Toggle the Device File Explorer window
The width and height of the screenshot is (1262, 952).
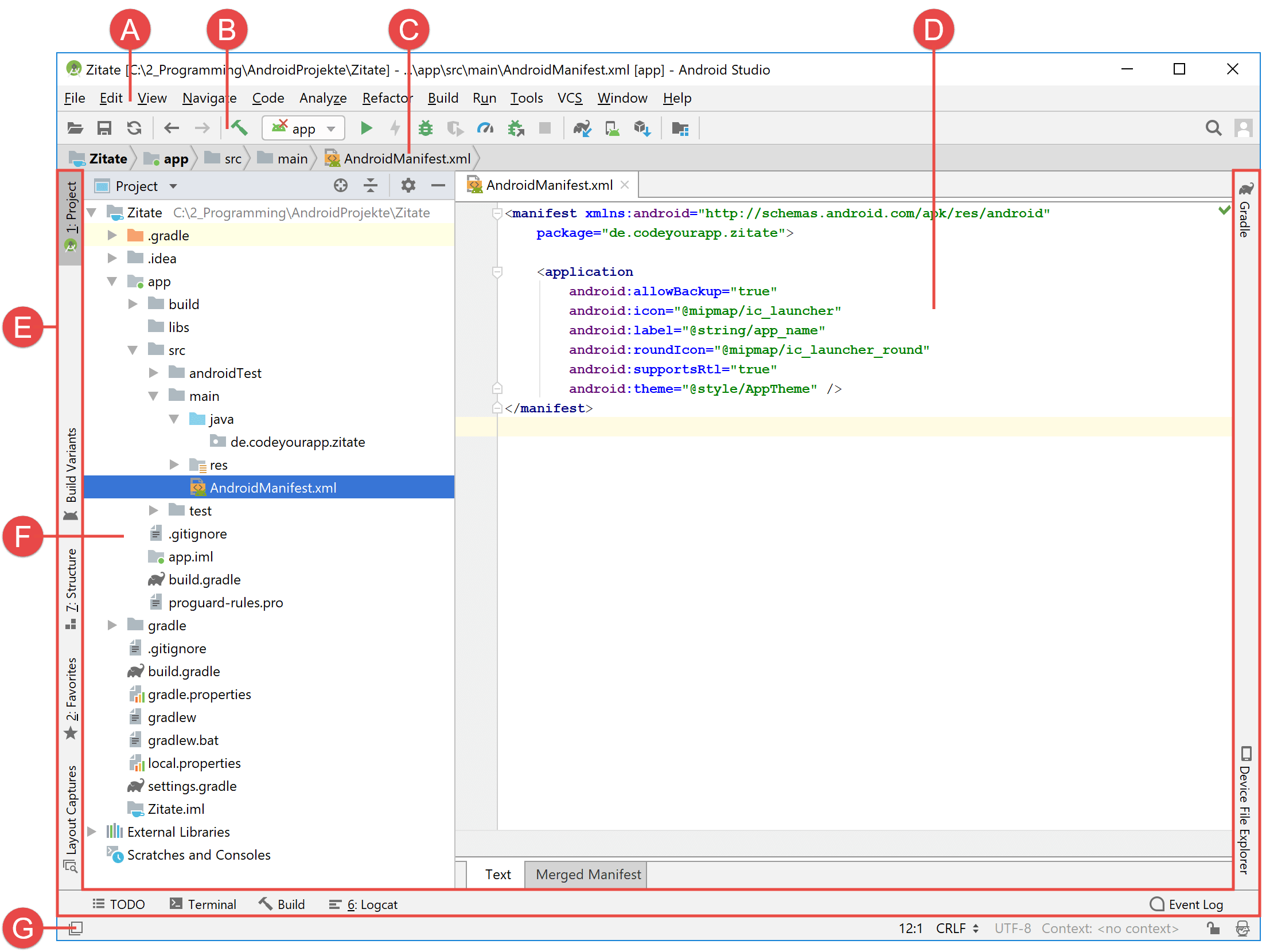[1245, 810]
